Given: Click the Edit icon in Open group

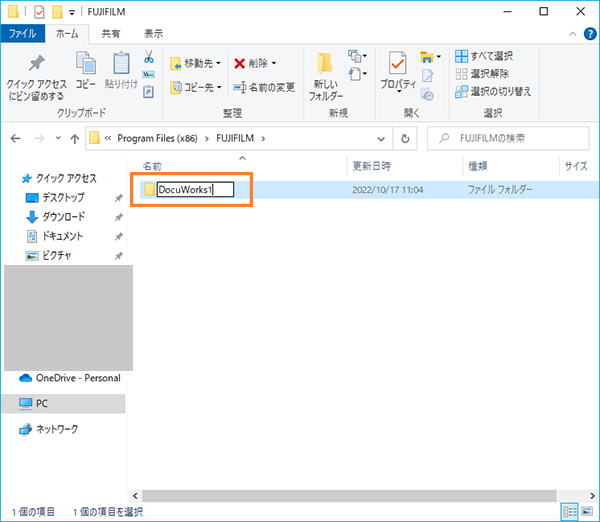Looking at the screenshot, I should click(427, 75).
